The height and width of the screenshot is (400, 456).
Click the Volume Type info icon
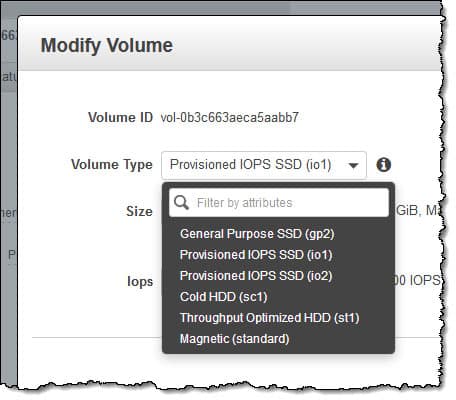(383, 165)
